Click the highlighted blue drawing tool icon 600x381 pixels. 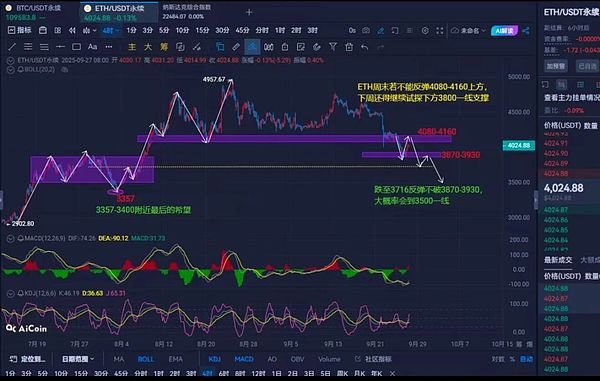[252, 47]
